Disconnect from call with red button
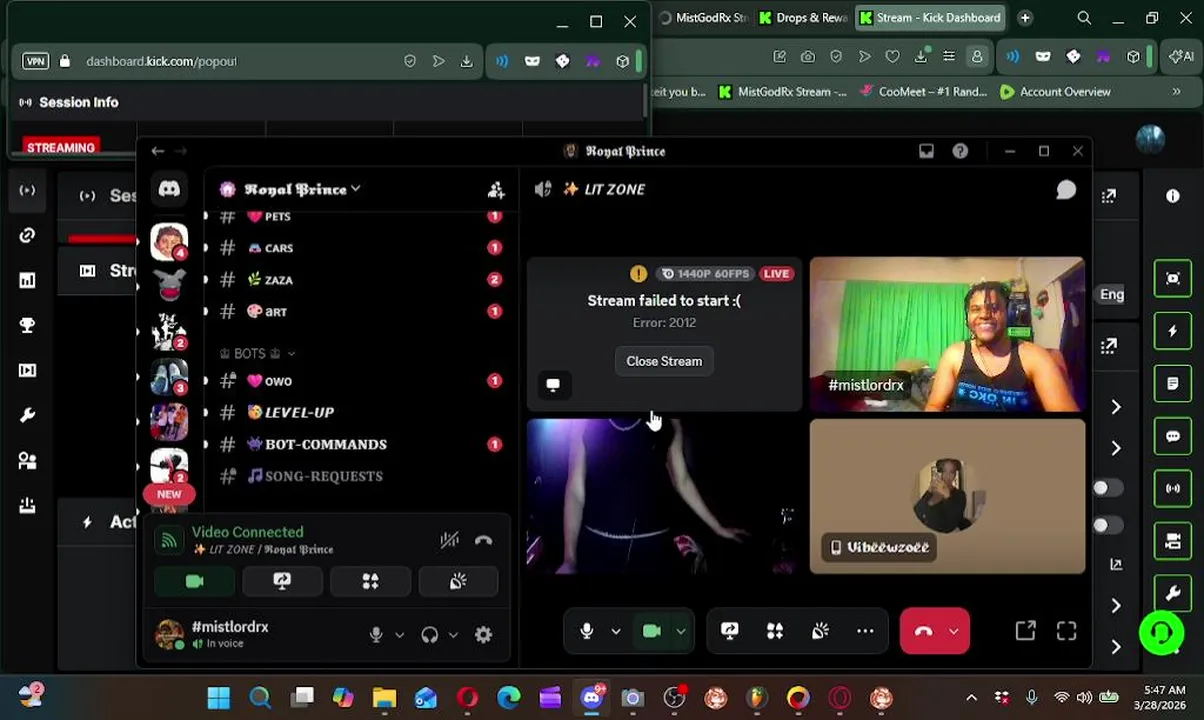The image size is (1204, 720). [x=923, y=631]
